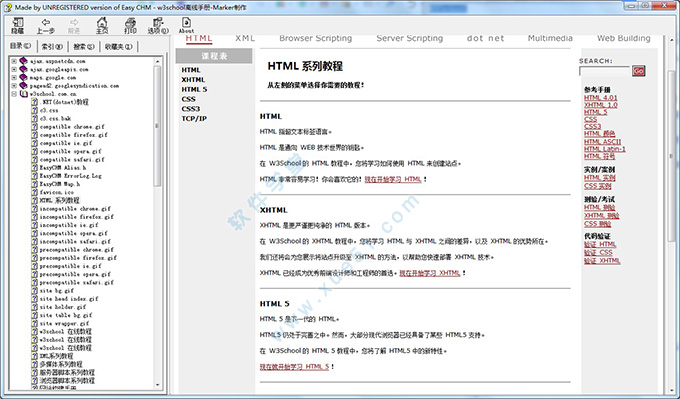Screen dimensions: 680x399
Task: Select 'XML系列教程' tree item
Action: coord(56,356)
